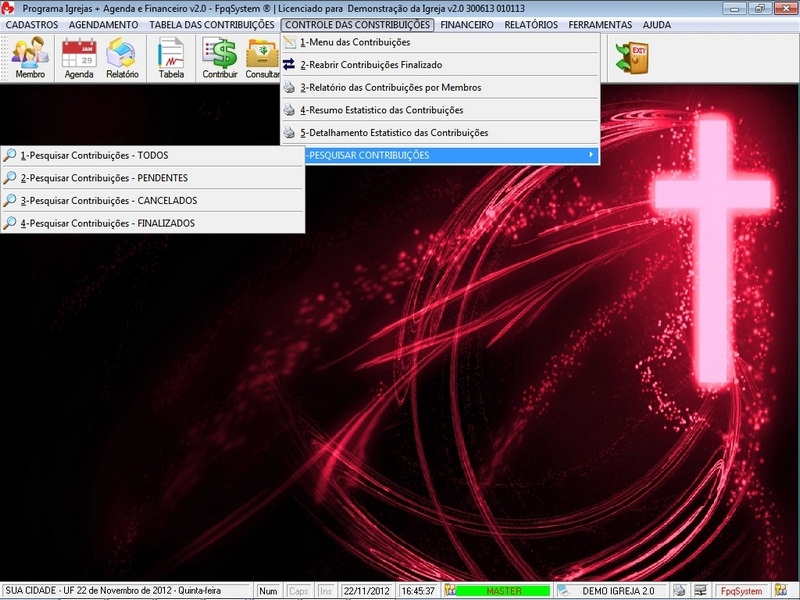Click the green Exit door icon
This screenshot has width=800, height=600.
[x=632, y=58]
